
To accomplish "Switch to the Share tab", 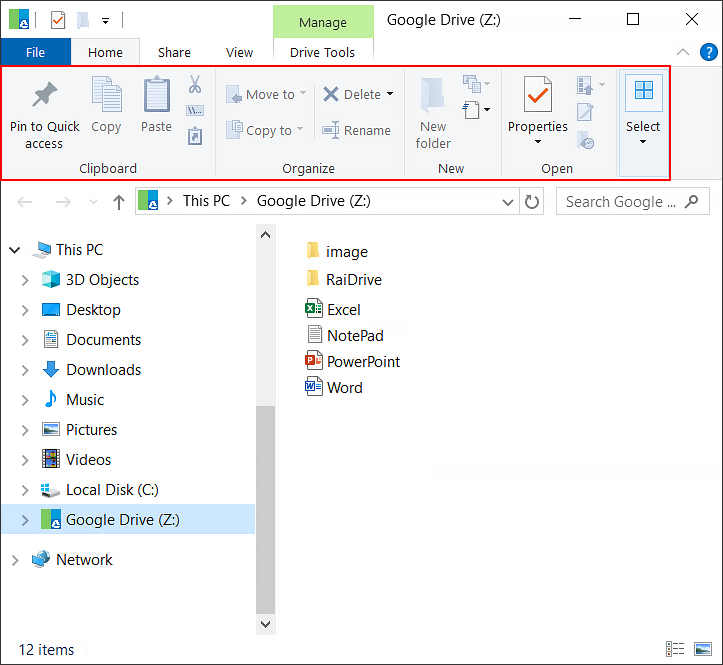I will (174, 52).
